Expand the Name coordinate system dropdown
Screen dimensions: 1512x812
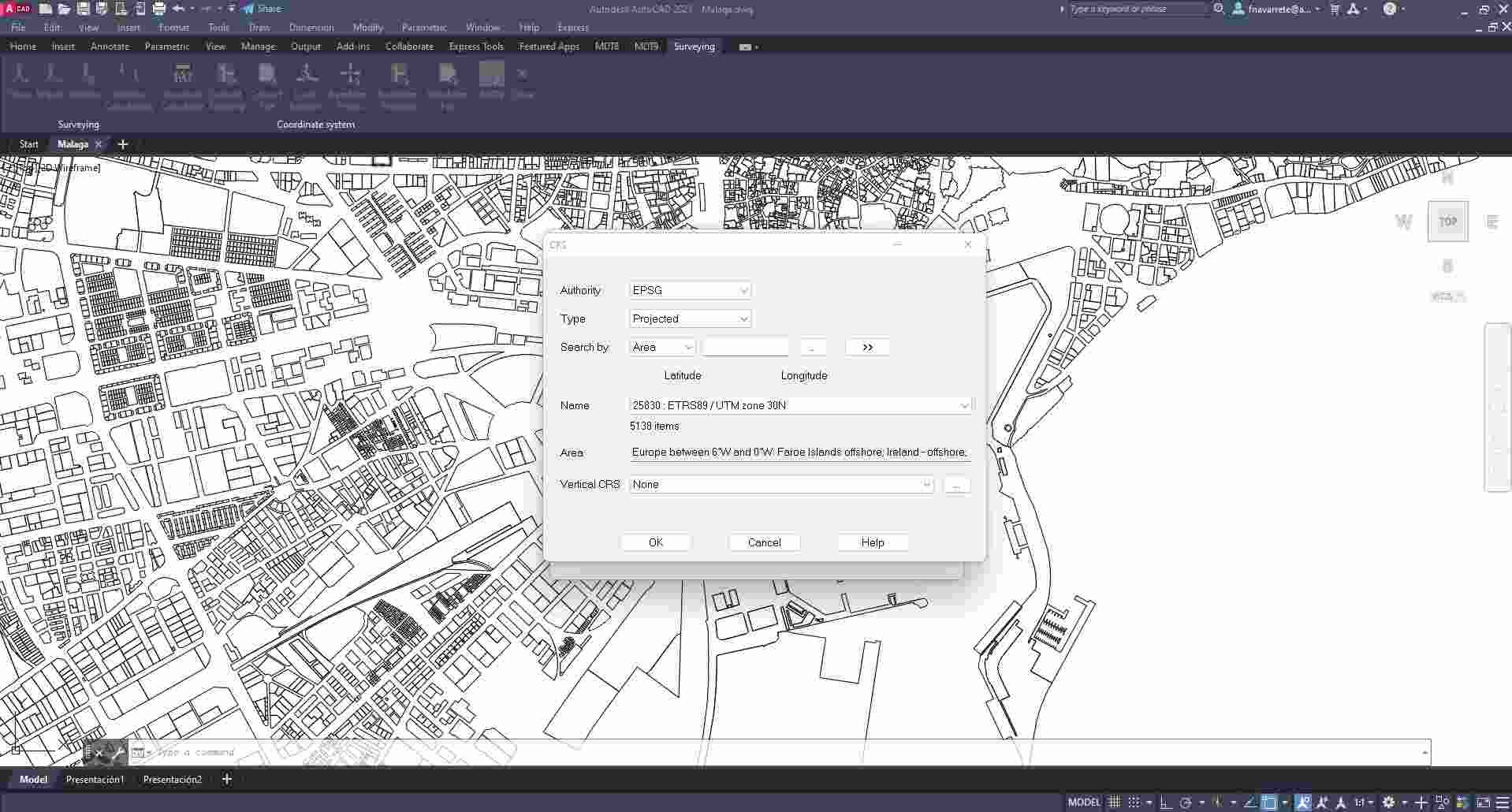tap(963, 406)
